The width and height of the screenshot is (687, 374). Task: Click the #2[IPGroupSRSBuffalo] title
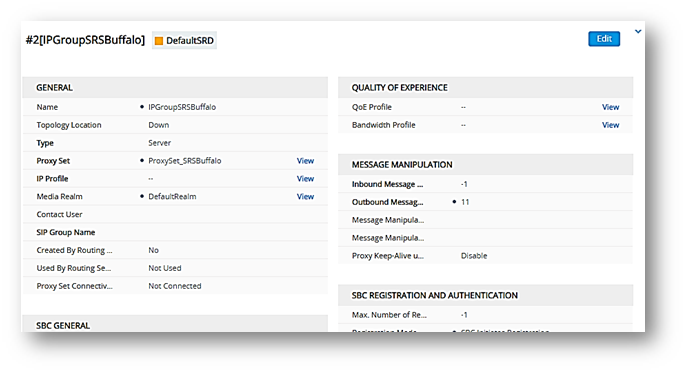click(x=85, y=40)
